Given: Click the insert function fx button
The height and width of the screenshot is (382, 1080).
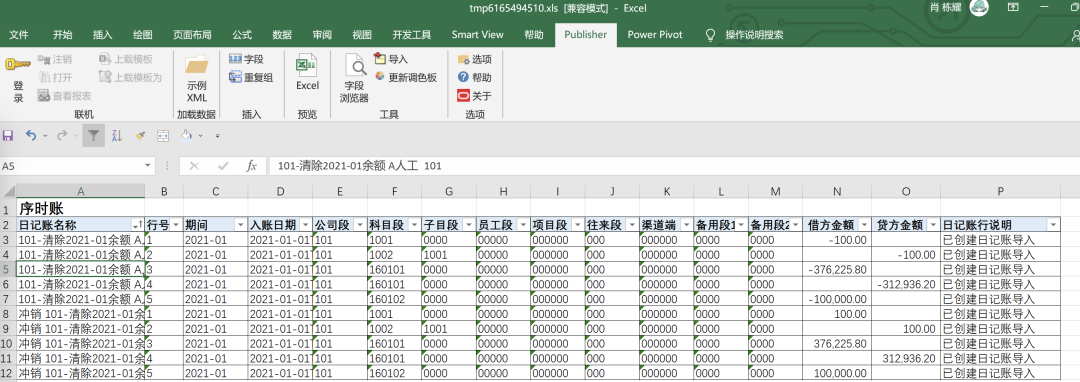Looking at the screenshot, I should pyautogui.click(x=251, y=166).
